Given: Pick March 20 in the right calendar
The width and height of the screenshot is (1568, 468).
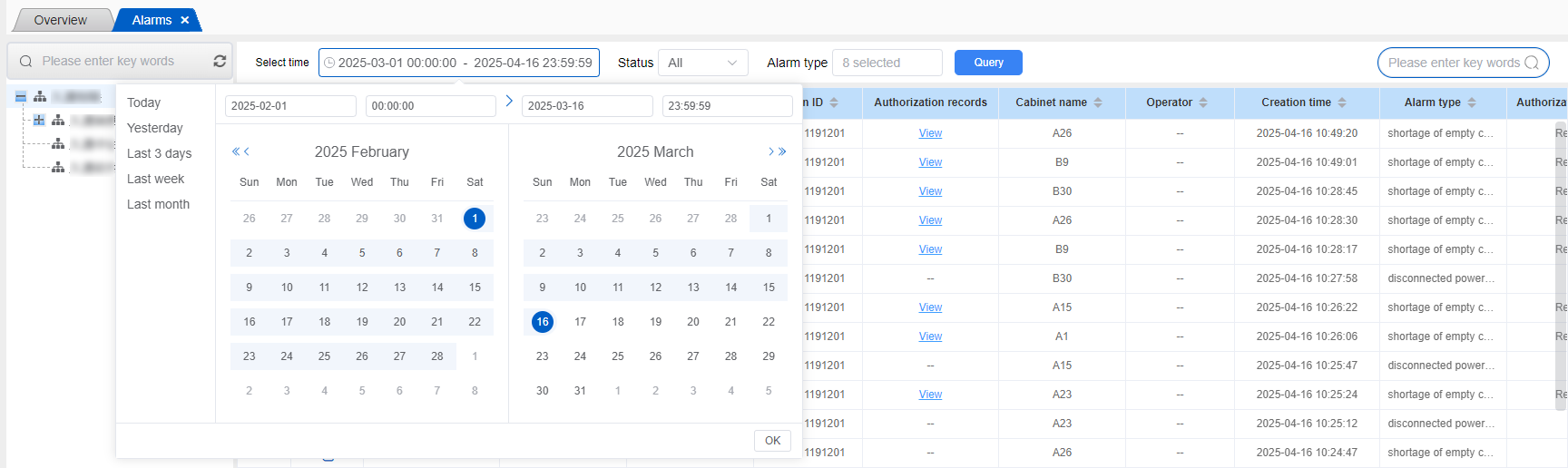Looking at the screenshot, I should coord(693,322).
